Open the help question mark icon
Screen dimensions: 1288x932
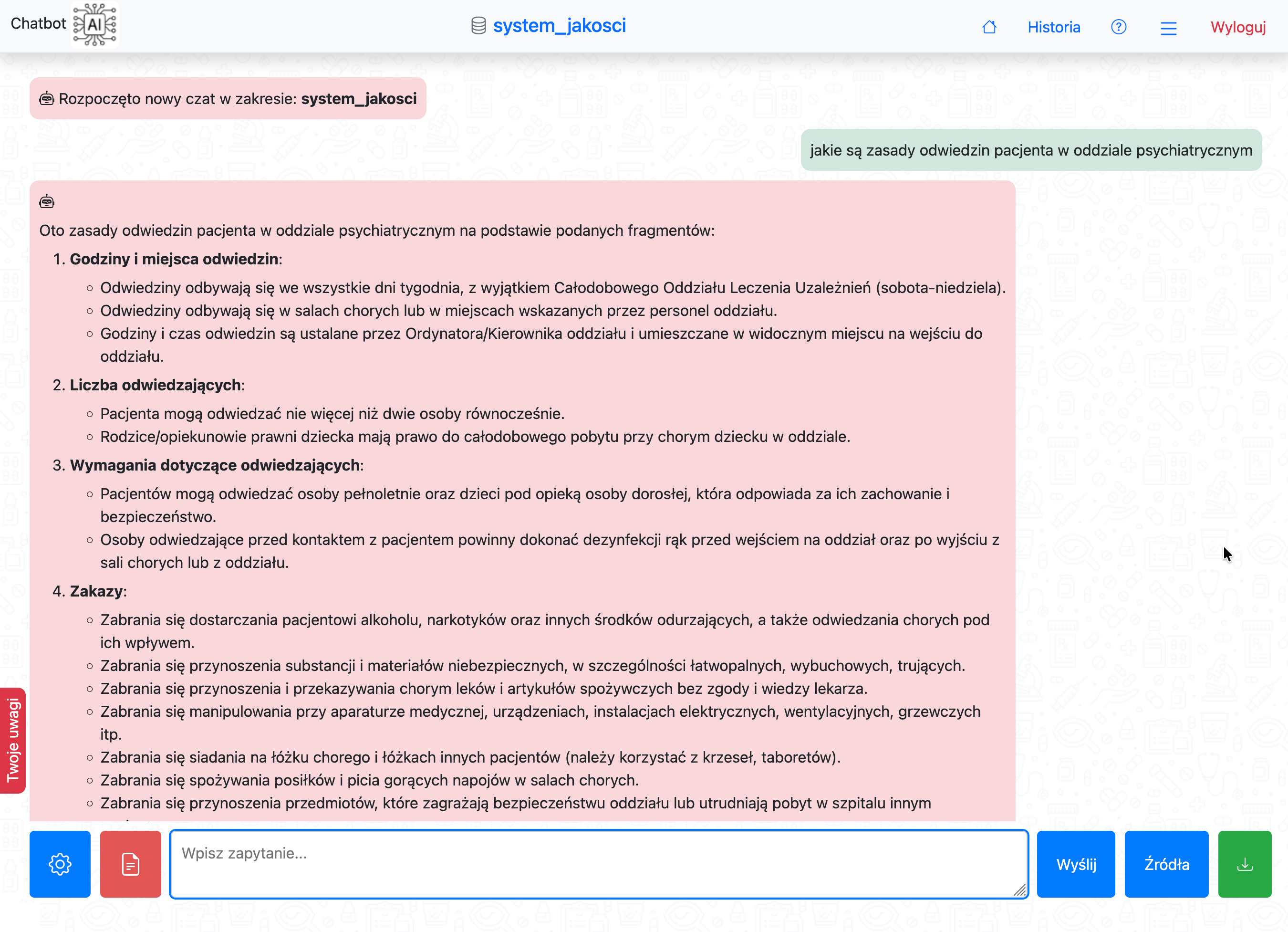1118,27
